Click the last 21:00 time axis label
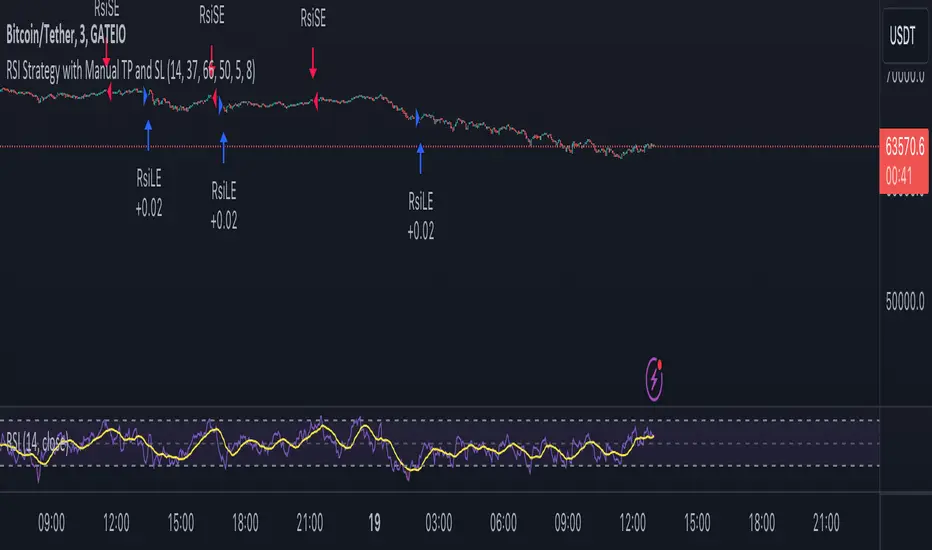The width and height of the screenshot is (932, 550). [x=826, y=523]
